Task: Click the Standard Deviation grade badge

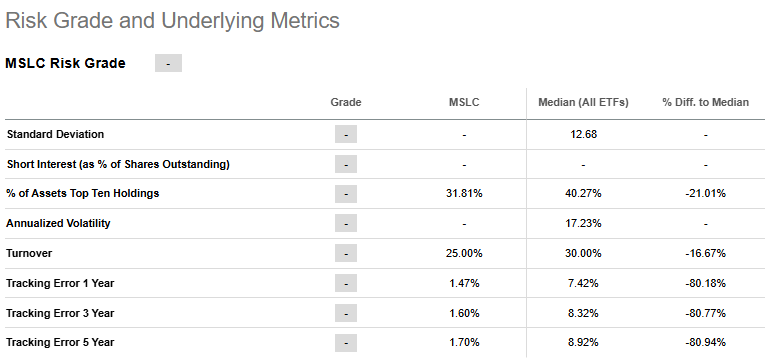Action: coord(345,135)
